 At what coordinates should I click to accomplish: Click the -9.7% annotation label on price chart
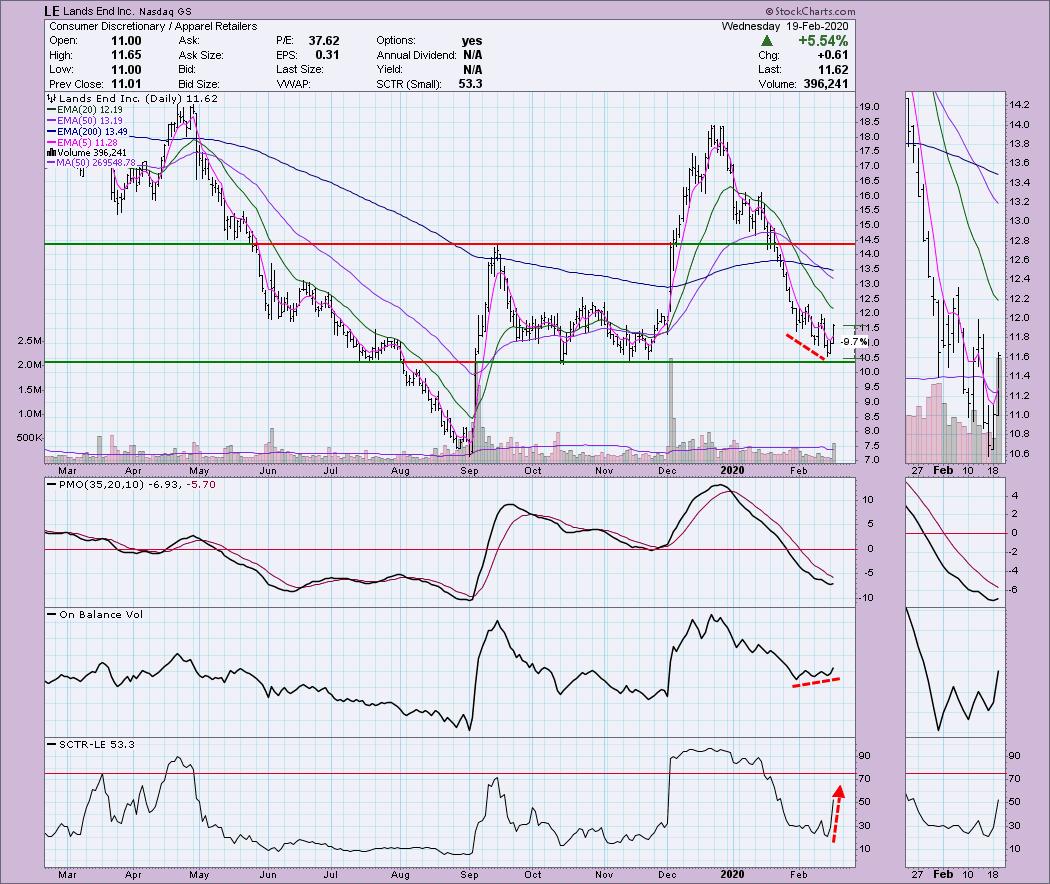click(x=854, y=342)
